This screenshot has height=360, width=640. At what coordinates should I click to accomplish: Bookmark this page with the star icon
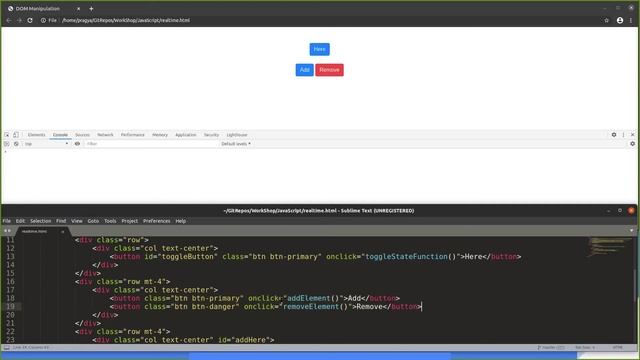607,20
